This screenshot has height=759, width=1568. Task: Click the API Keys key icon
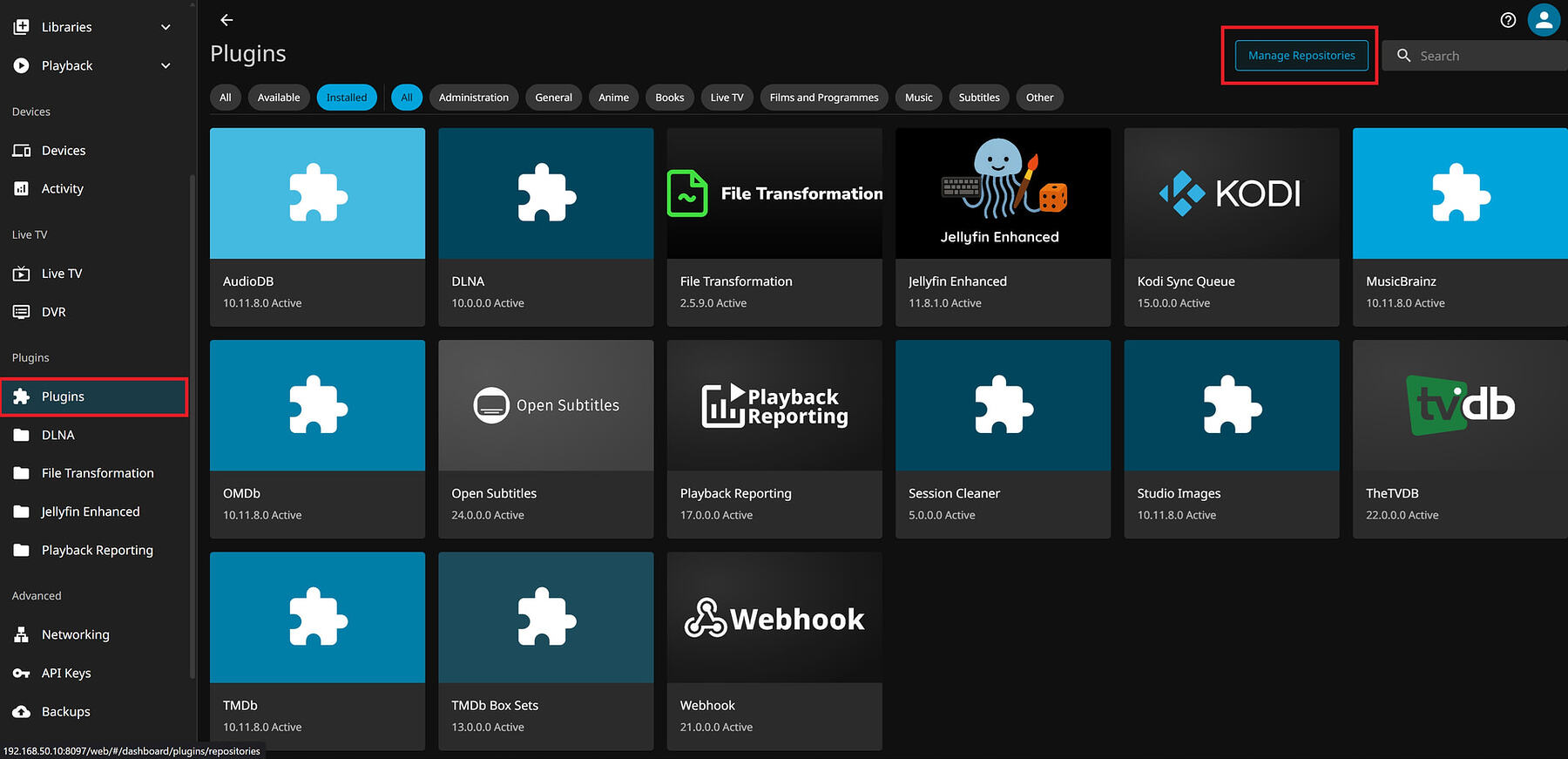22,673
